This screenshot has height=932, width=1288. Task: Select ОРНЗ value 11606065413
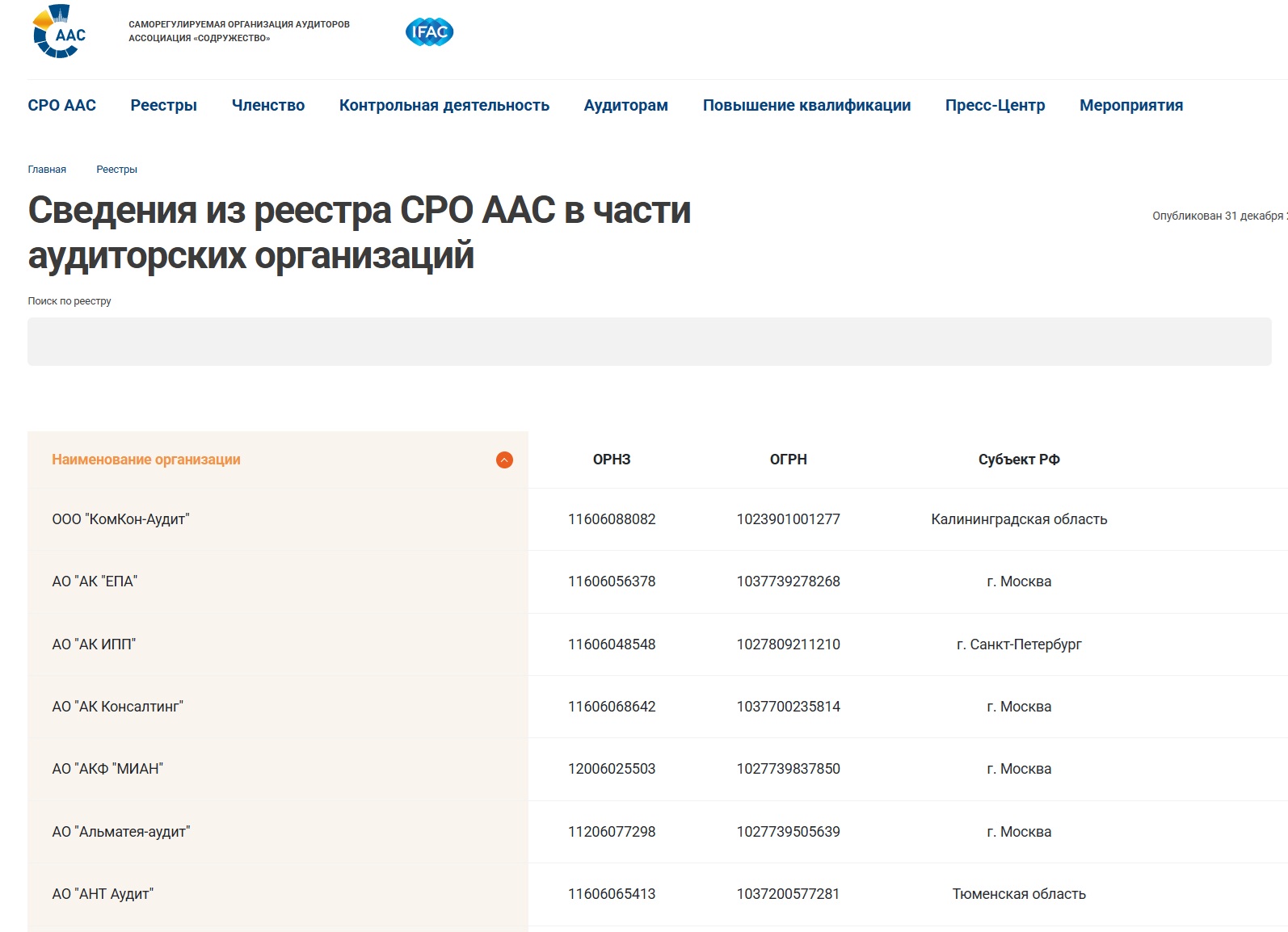point(612,894)
